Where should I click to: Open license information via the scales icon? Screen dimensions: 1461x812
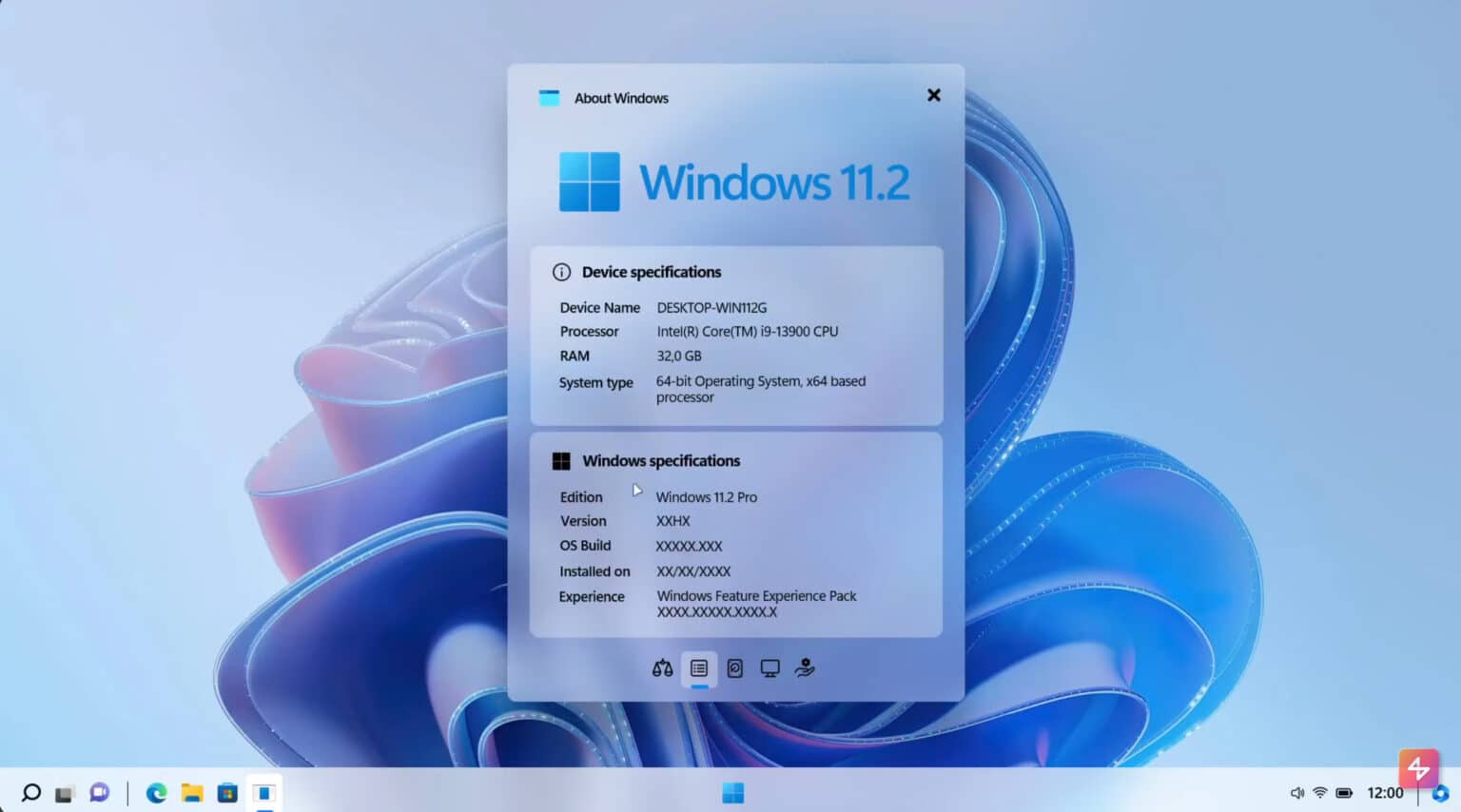click(661, 668)
